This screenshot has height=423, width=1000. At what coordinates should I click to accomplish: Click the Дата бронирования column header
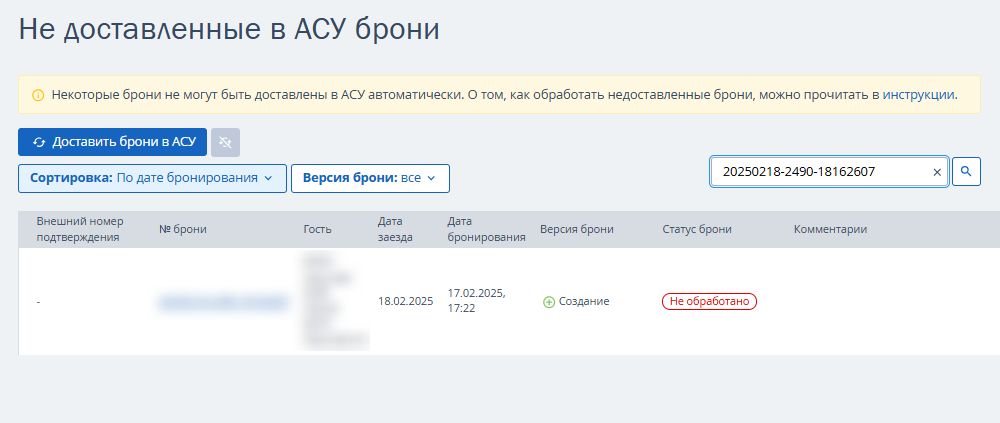[x=487, y=229]
